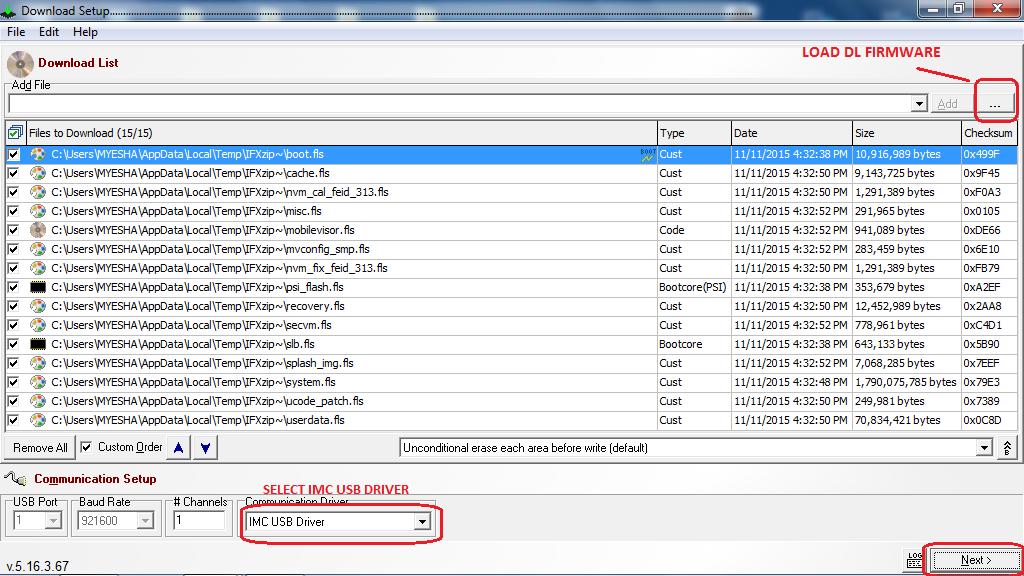Click the ucode_patch.fls file icon
Image resolution: width=1024 pixels, height=576 pixels.
pos(38,400)
